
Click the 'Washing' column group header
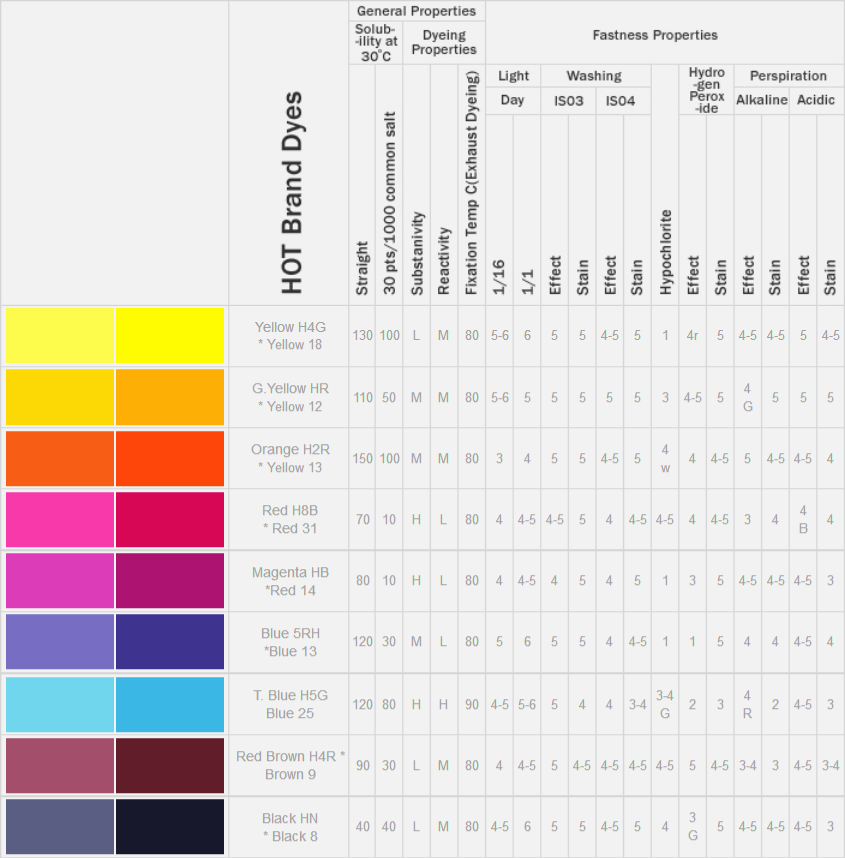[594, 76]
